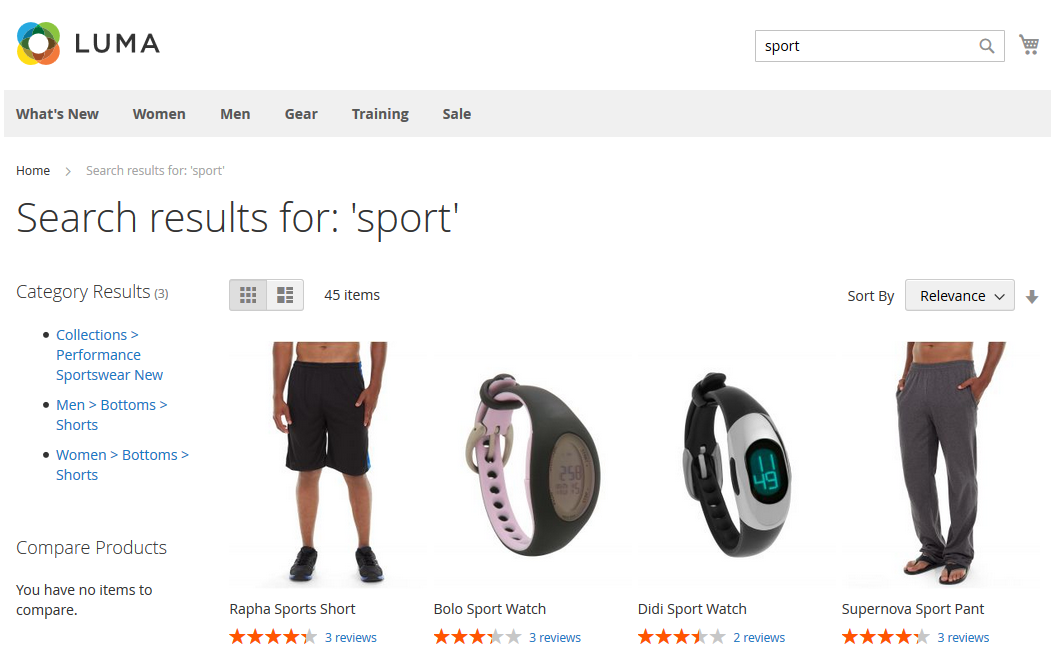Screen dimensions: 1056x654
Task: Click the star rating of Rapha Sports Short
Action: point(273,636)
